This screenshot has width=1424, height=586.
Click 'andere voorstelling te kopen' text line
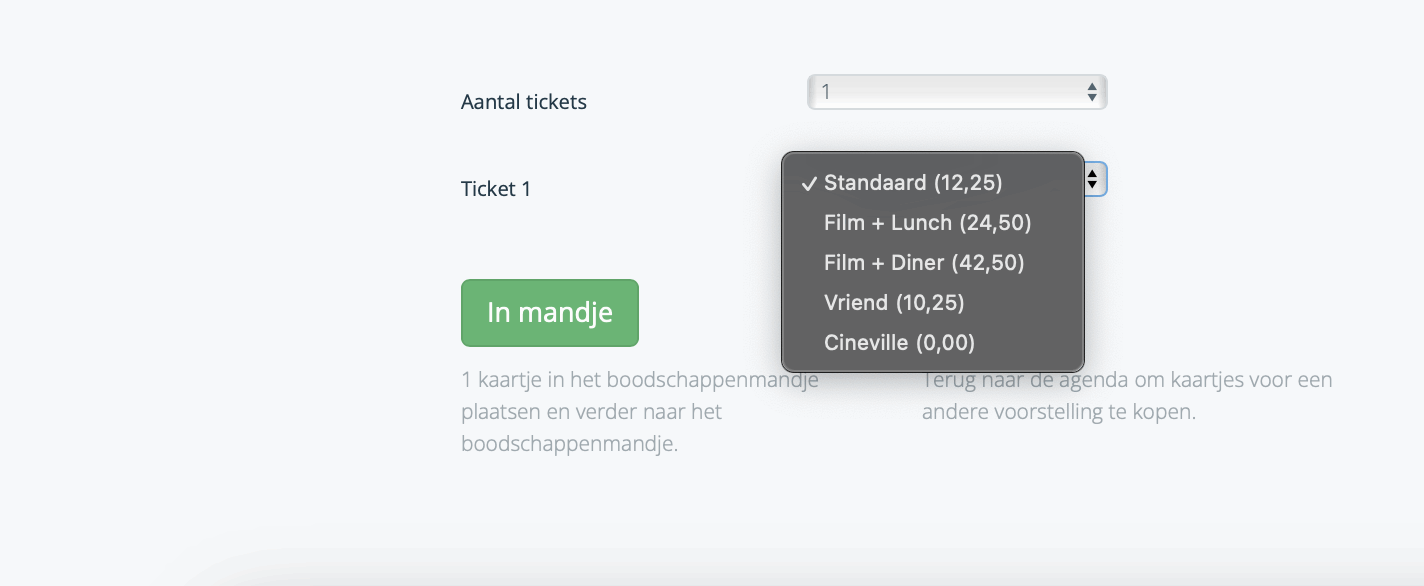(x=1058, y=412)
